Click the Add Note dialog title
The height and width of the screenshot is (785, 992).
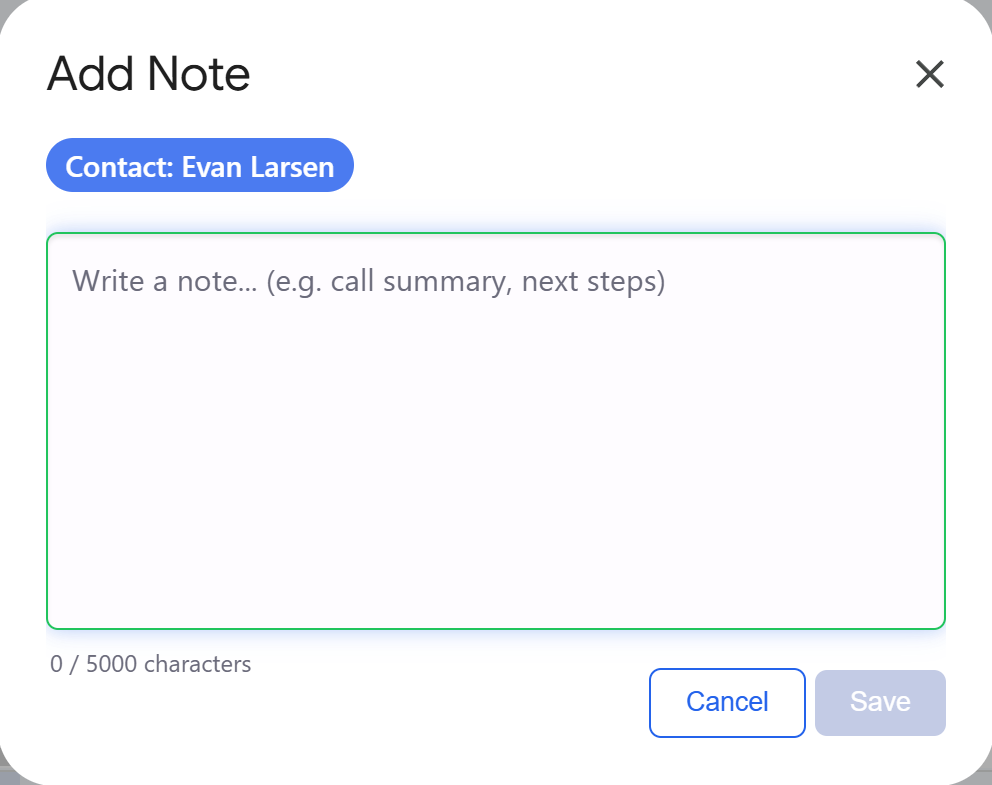click(x=147, y=74)
